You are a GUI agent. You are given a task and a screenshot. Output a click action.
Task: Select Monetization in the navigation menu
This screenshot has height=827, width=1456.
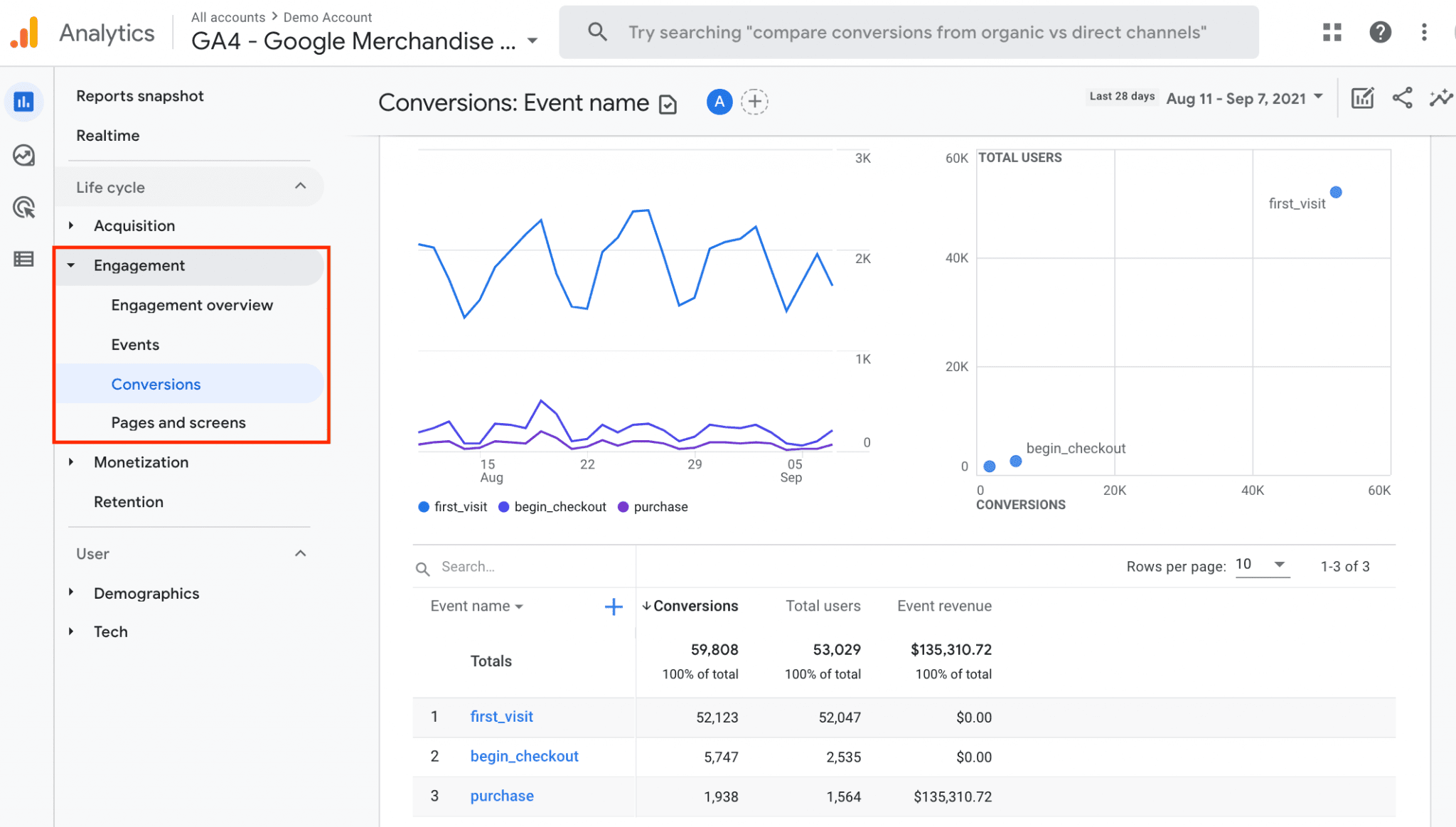click(x=141, y=462)
